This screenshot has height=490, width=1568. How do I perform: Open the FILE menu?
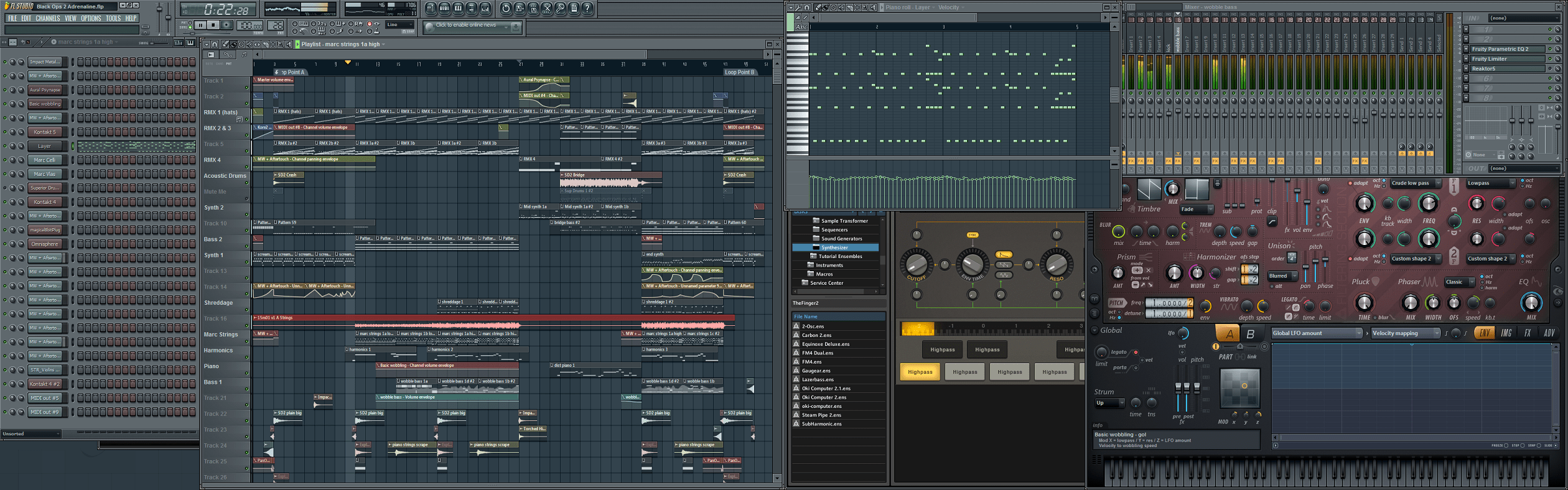pyautogui.click(x=12, y=18)
